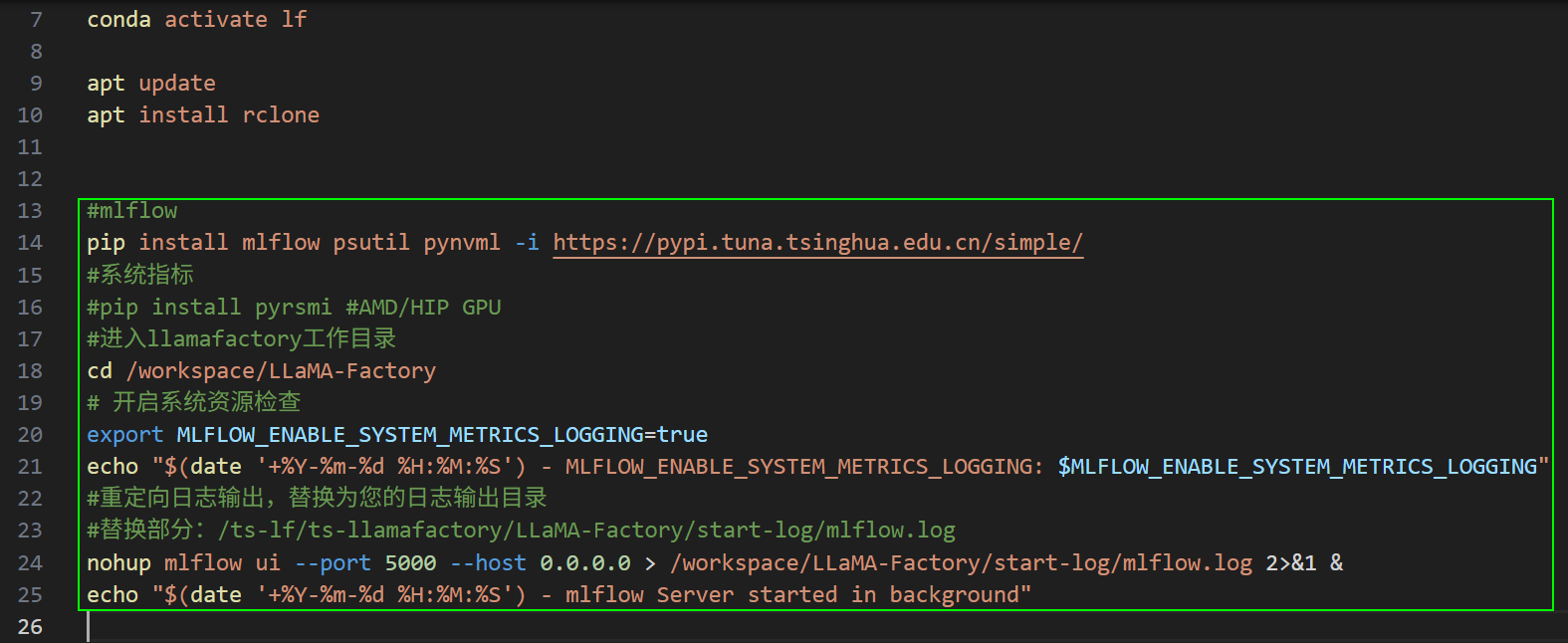Click the '#重定向日志输出' comment line

tap(317, 498)
